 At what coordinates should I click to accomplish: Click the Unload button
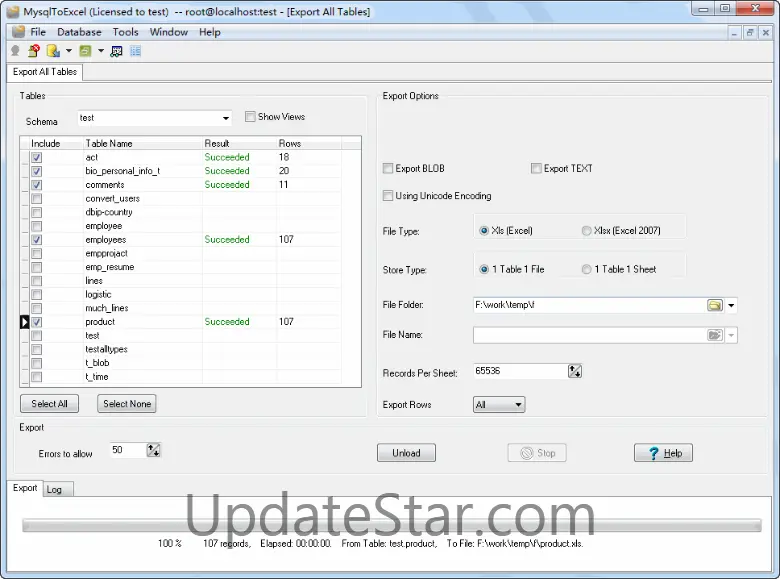pyautogui.click(x=406, y=453)
